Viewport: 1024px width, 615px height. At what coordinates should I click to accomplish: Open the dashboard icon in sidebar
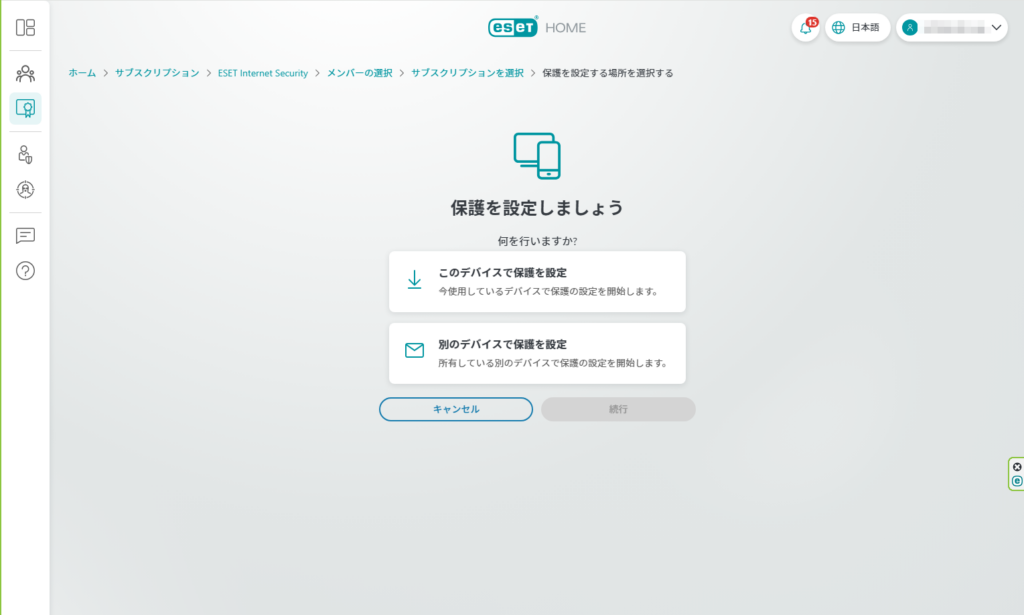click(x=25, y=27)
